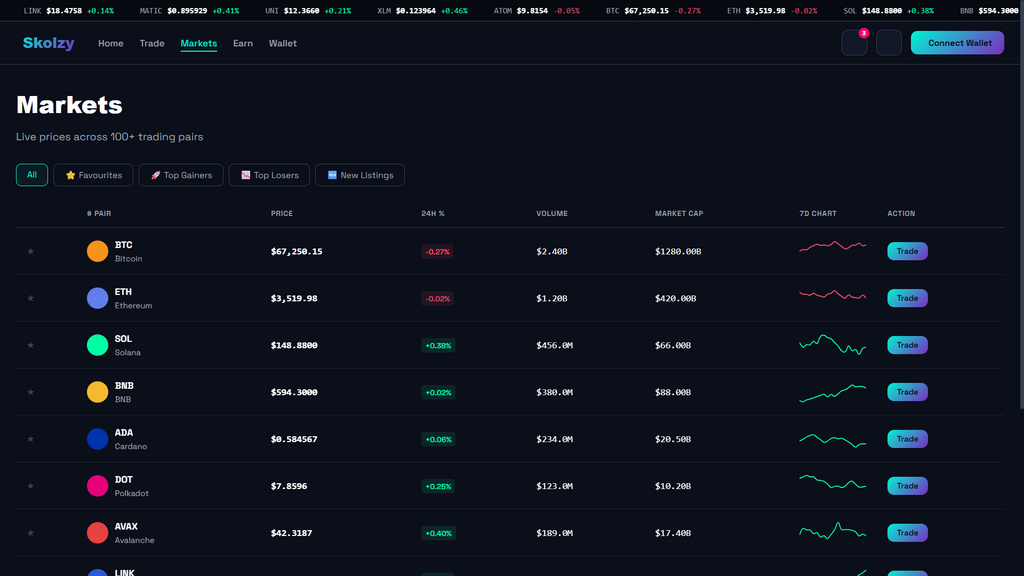Image resolution: width=1024 pixels, height=576 pixels.
Task: Go to the Trade section
Action: 152,43
